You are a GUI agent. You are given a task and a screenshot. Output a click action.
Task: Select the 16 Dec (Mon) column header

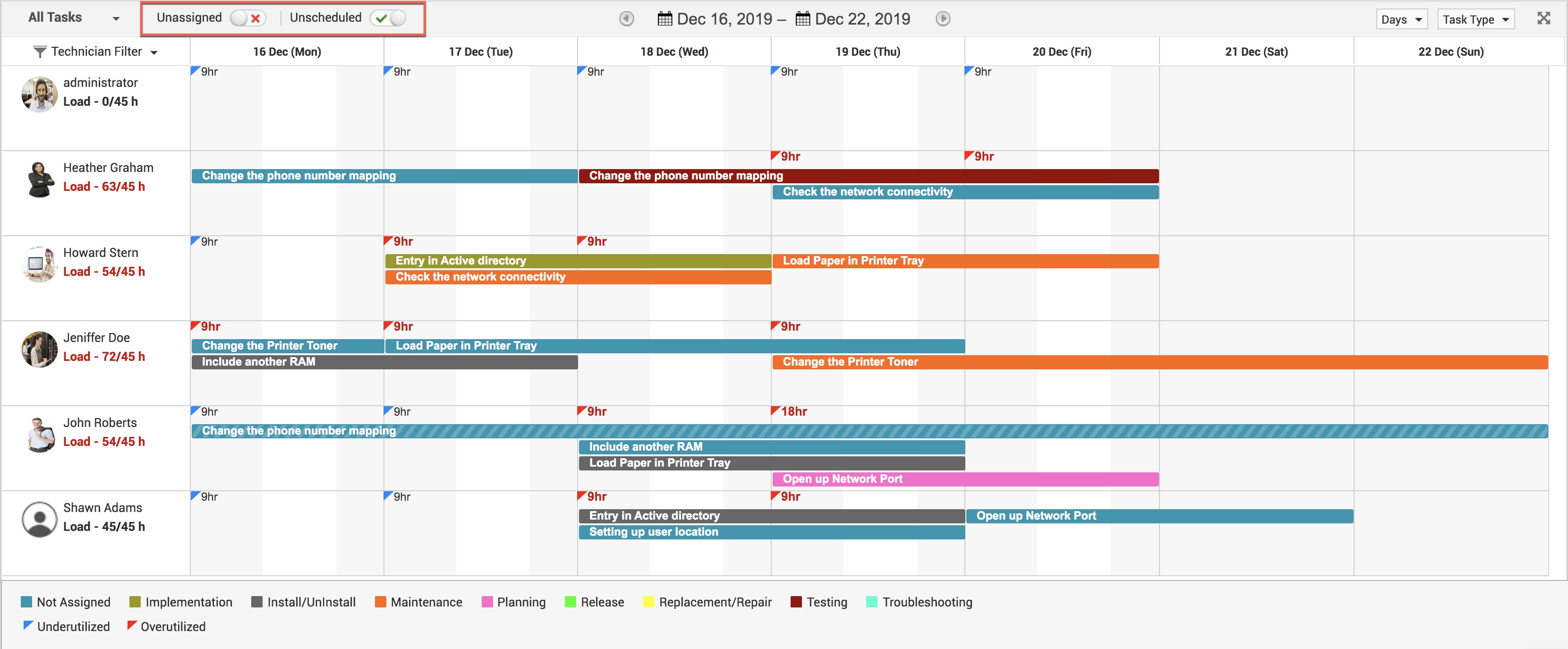pos(287,52)
